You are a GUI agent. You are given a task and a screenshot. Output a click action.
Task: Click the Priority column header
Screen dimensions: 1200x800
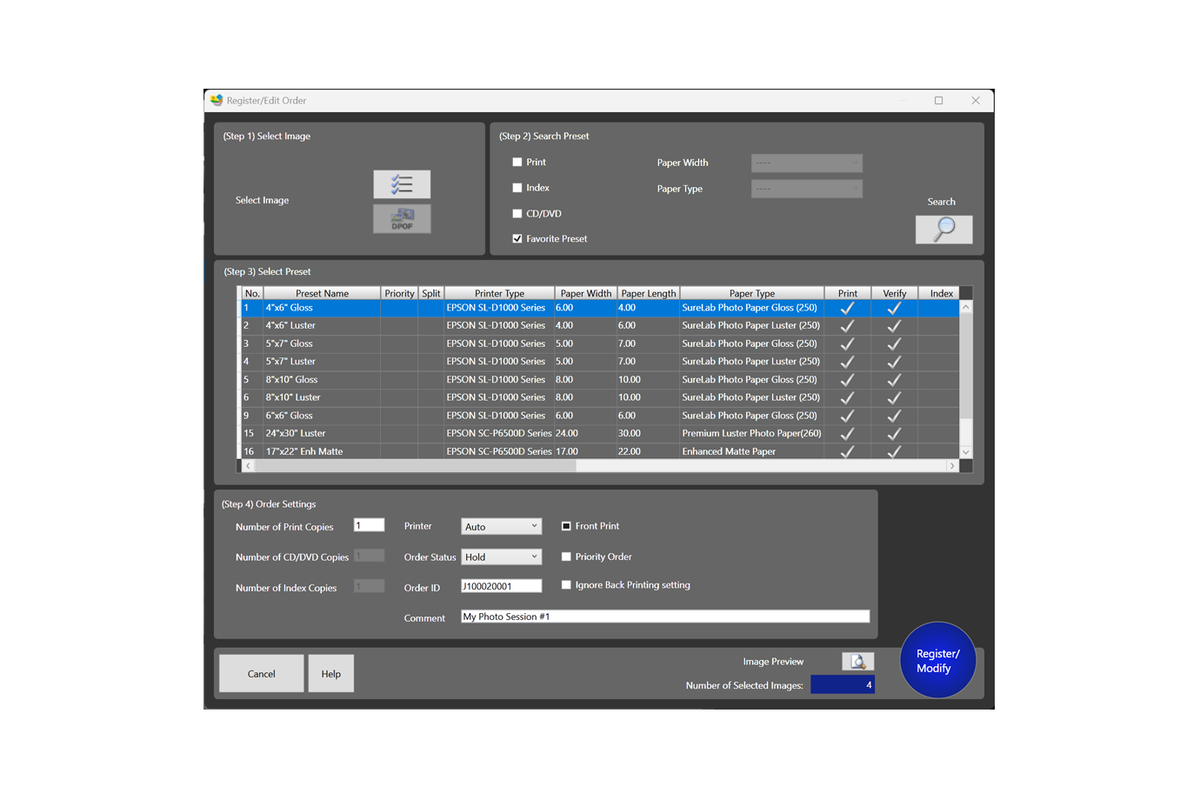pos(399,293)
